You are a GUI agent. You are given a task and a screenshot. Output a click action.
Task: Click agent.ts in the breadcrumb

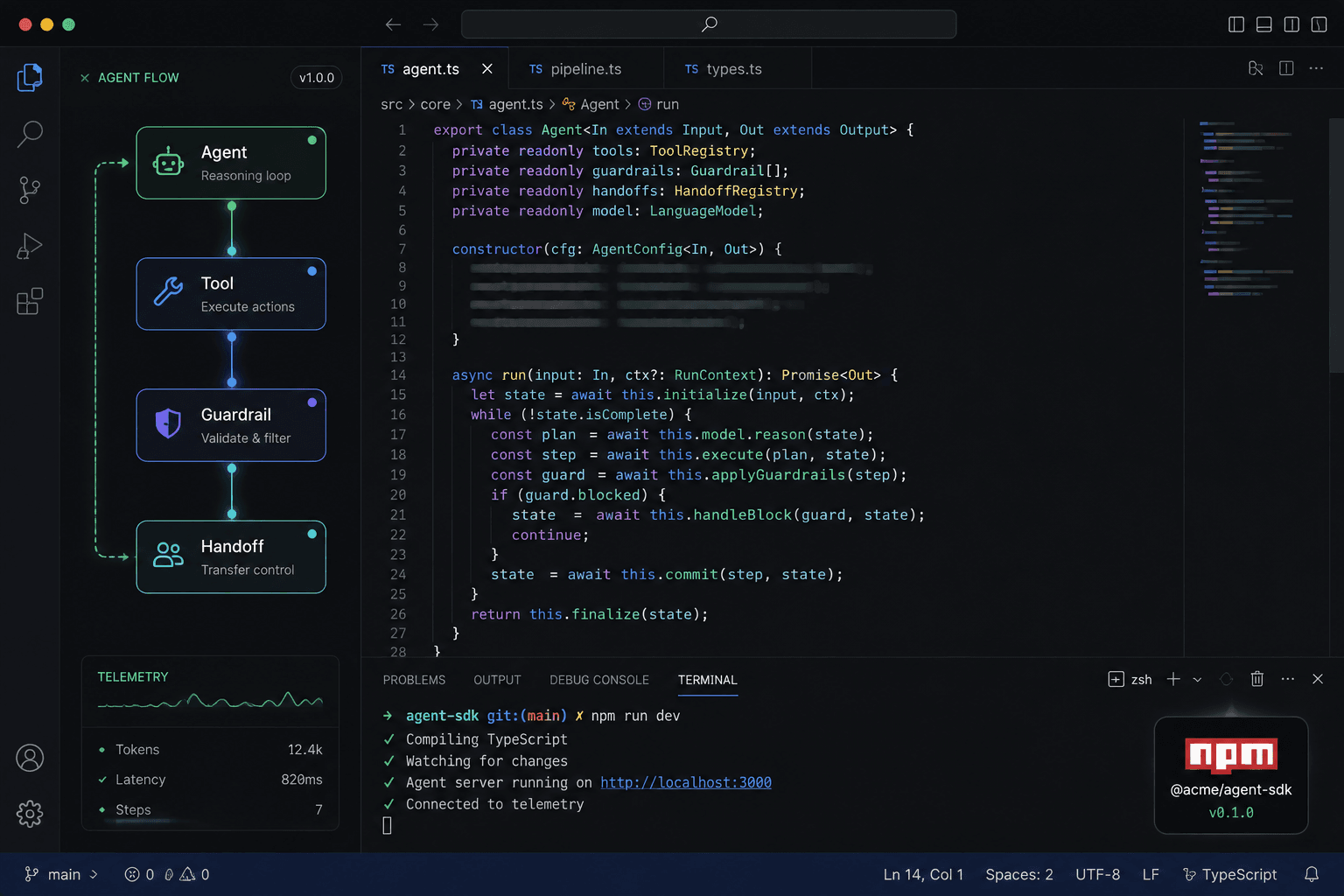tap(507, 104)
